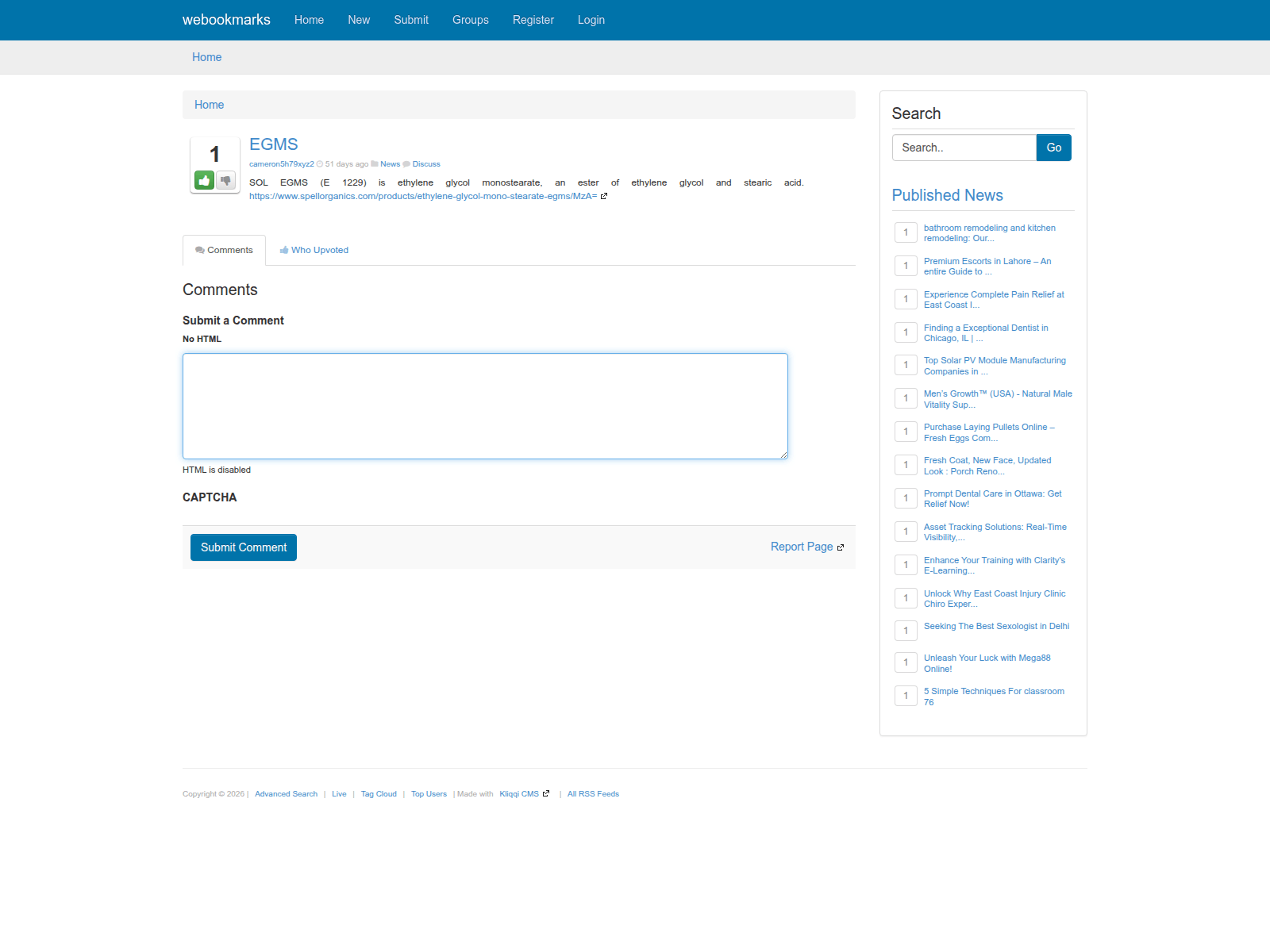
Task: Open Asset Tracking Solutions story
Action: pyautogui.click(x=995, y=532)
